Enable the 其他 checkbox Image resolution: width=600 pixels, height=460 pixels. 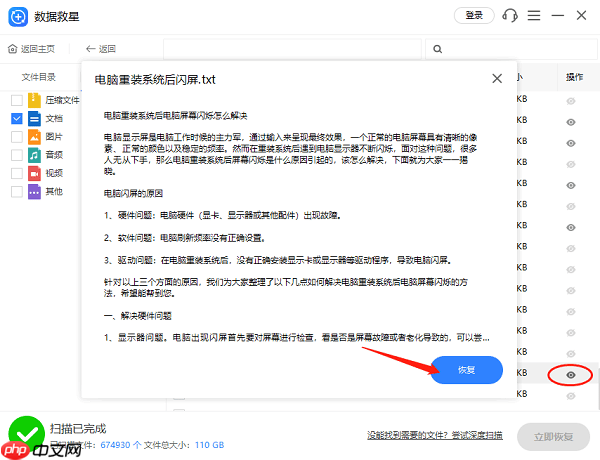click(x=16, y=191)
